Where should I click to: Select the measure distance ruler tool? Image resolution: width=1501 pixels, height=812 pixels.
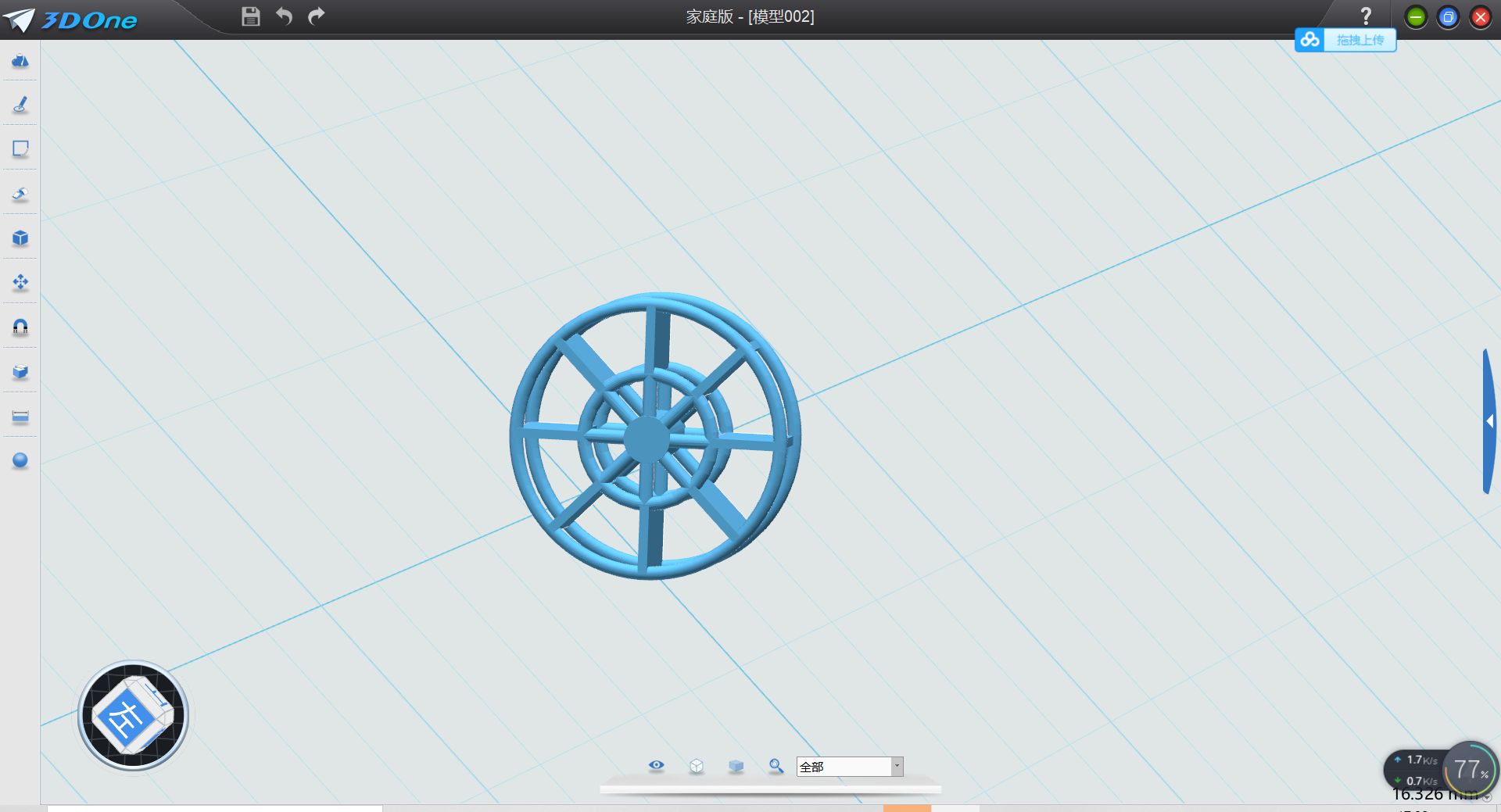click(20, 417)
